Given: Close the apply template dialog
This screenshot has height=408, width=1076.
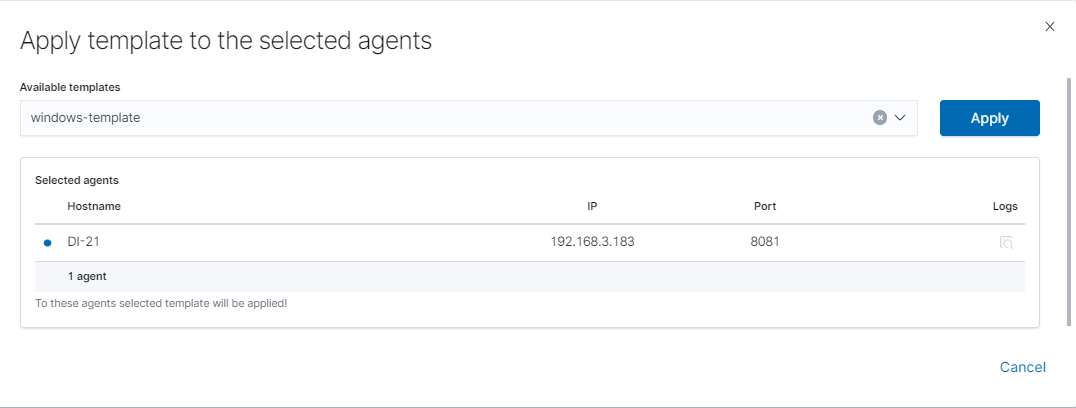Looking at the screenshot, I should click(1050, 27).
